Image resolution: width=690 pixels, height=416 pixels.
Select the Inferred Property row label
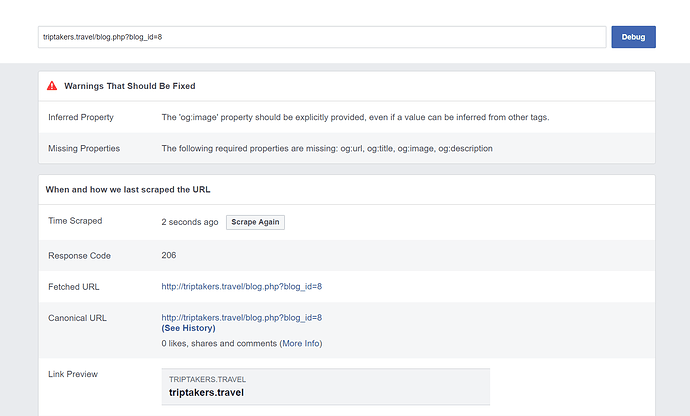click(81, 117)
